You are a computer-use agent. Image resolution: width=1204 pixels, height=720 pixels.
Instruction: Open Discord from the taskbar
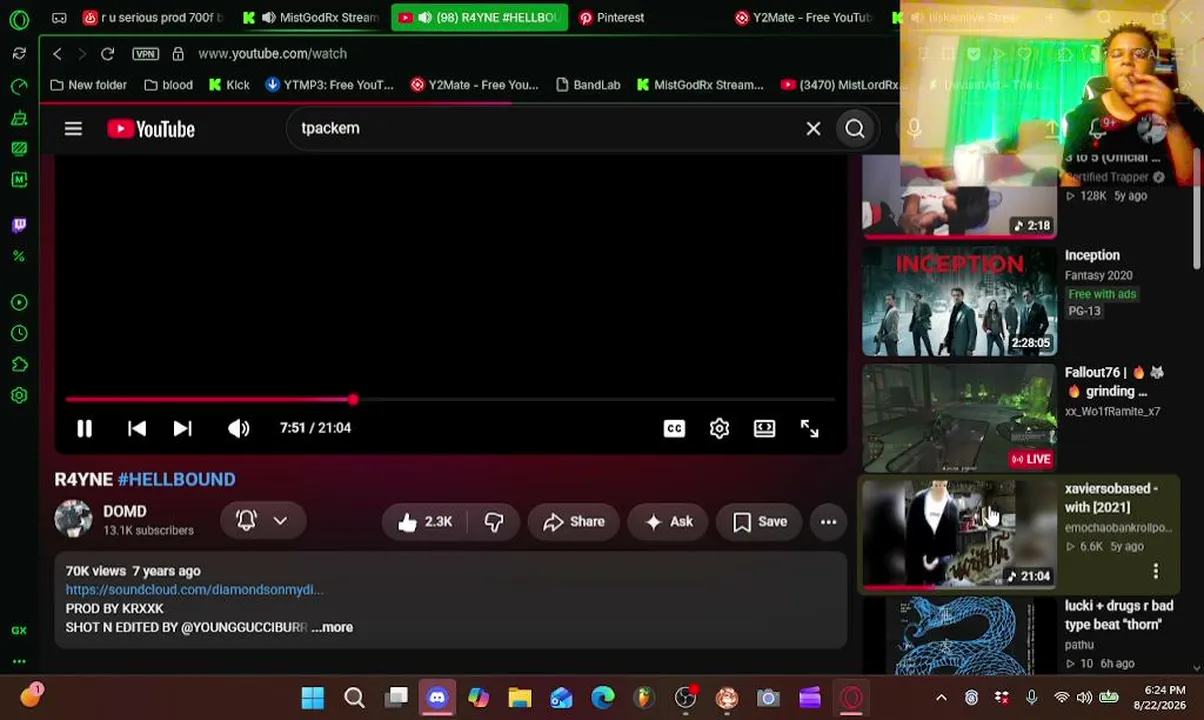[x=437, y=698]
